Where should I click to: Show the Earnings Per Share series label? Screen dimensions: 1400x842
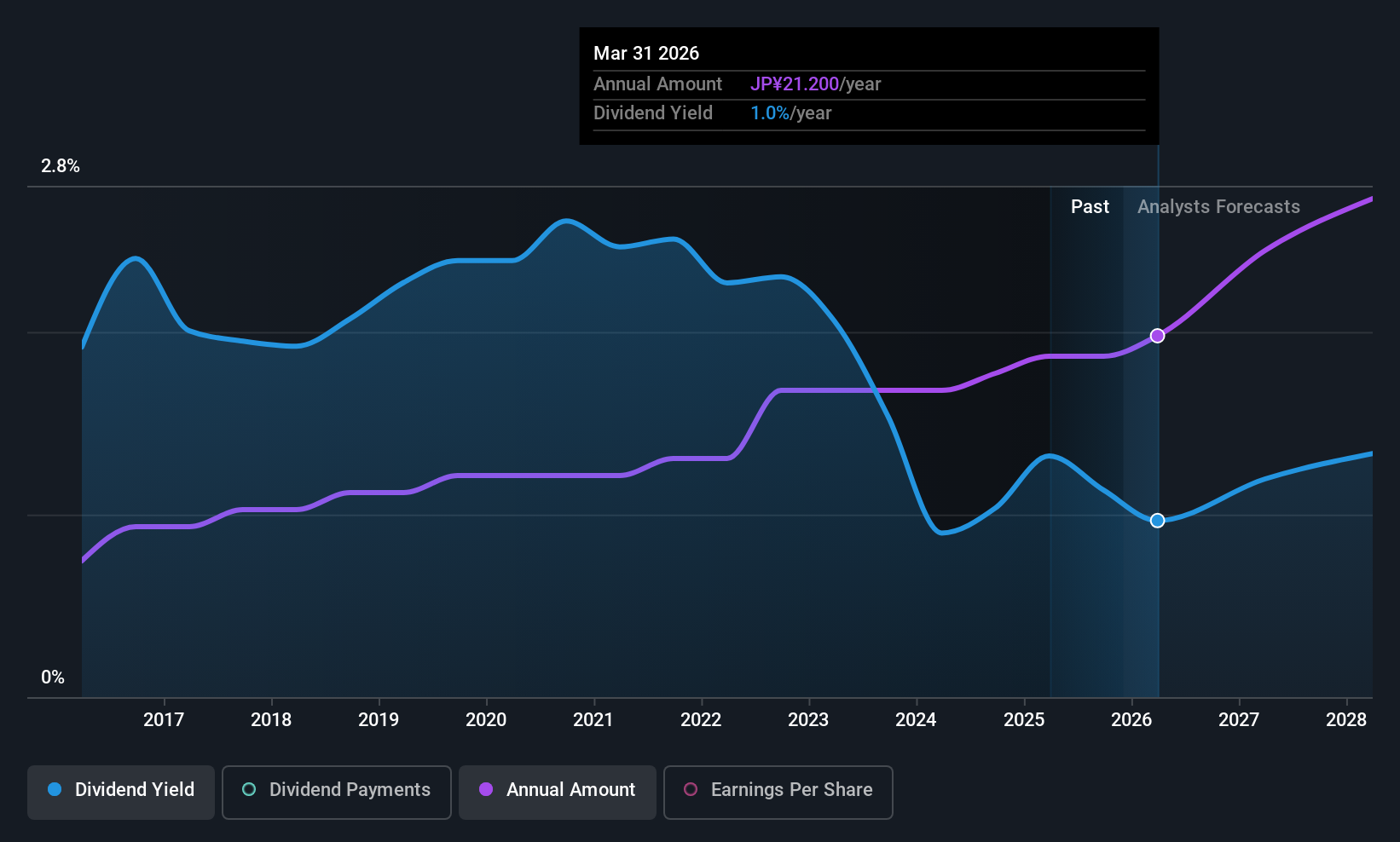pyautogui.click(x=791, y=790)
